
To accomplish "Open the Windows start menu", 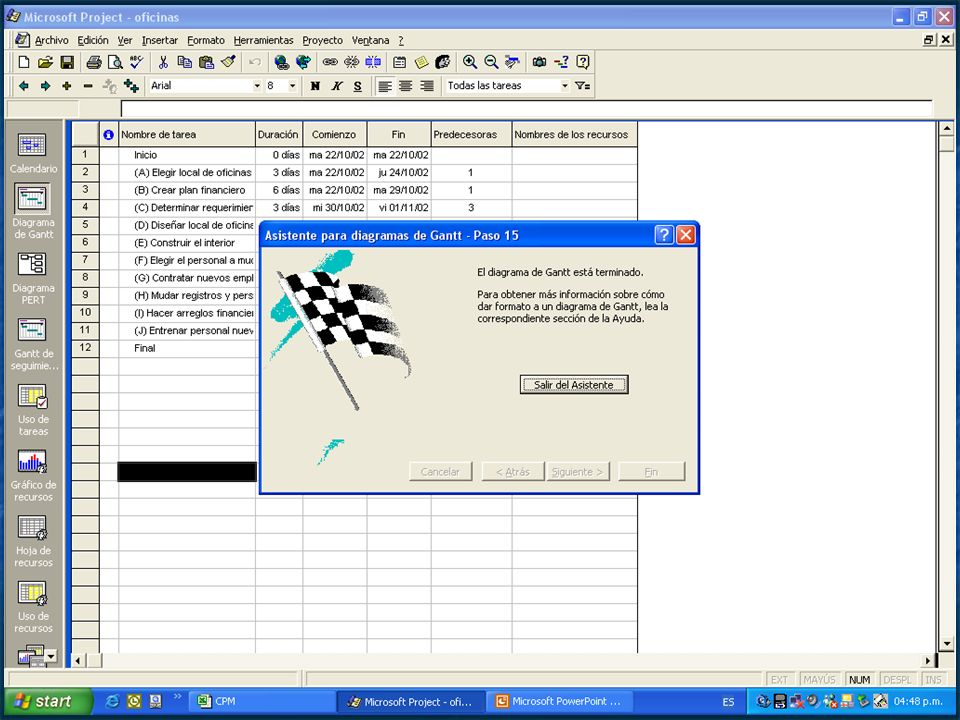I will click(x=48, y=701).
